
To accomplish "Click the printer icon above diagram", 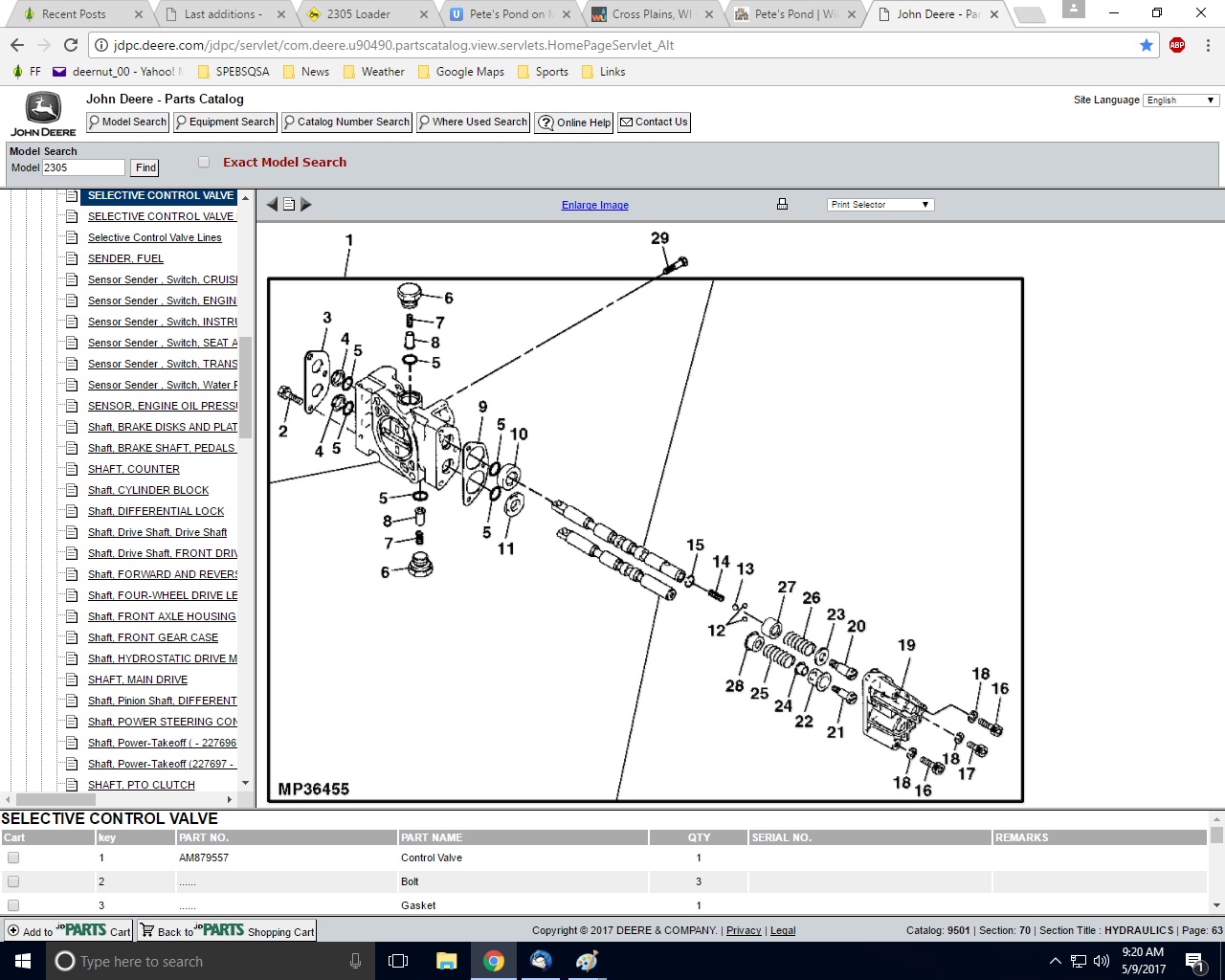I will (x=782, y=204).
